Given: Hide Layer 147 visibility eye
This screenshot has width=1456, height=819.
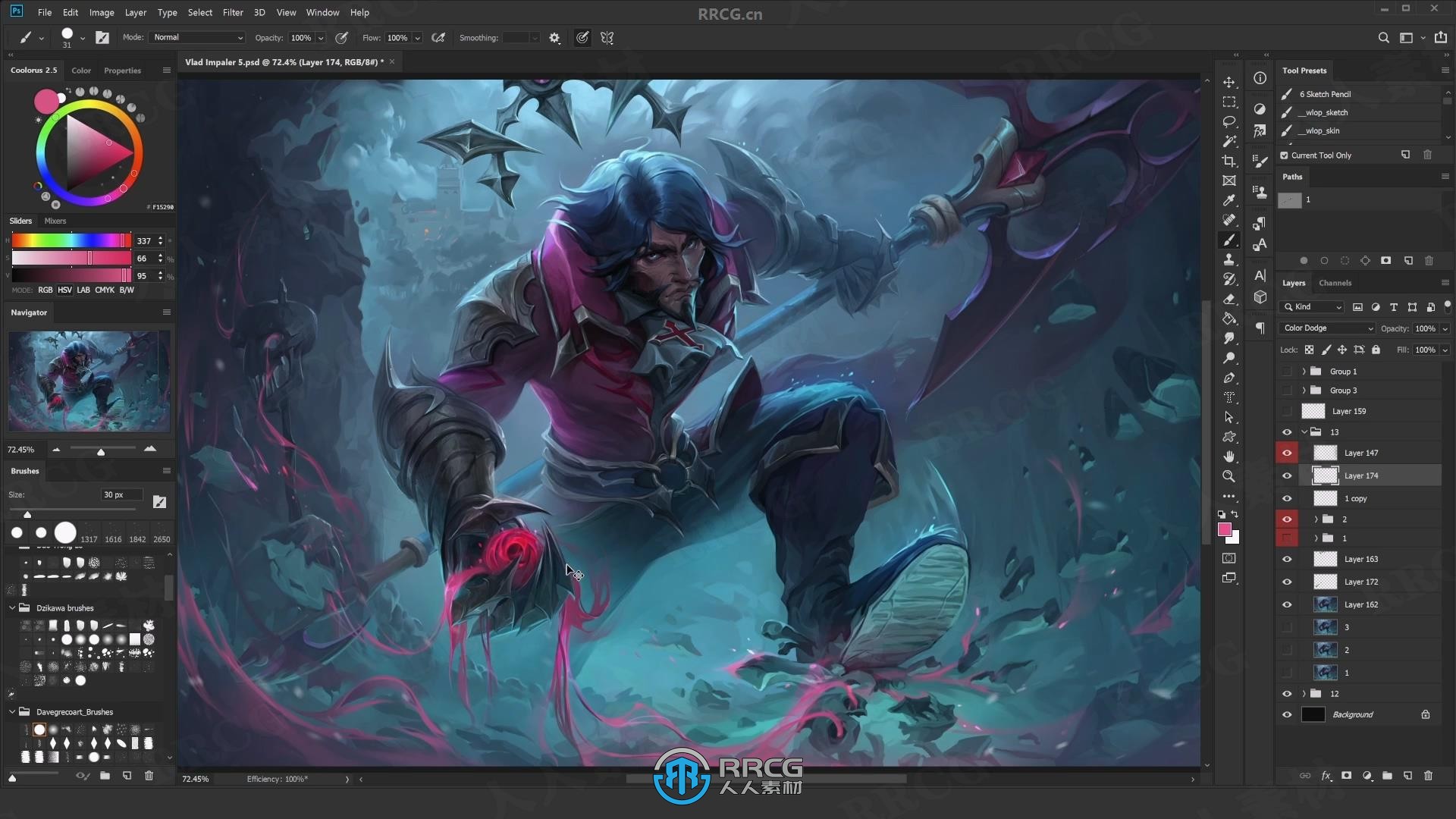Looking at the screenshot, I should coord(1287,453).
